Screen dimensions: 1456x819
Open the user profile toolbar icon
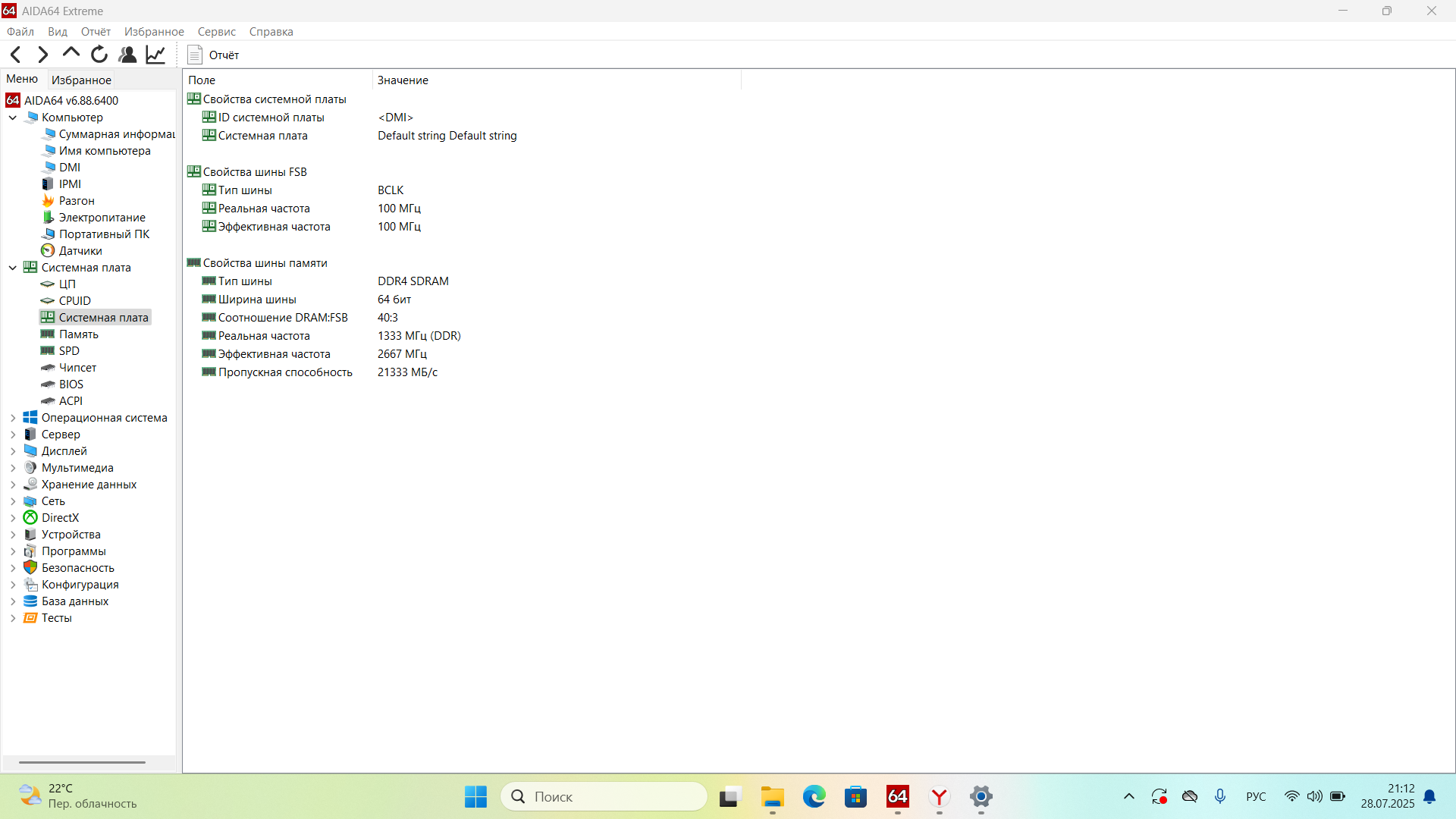[127, 55]
